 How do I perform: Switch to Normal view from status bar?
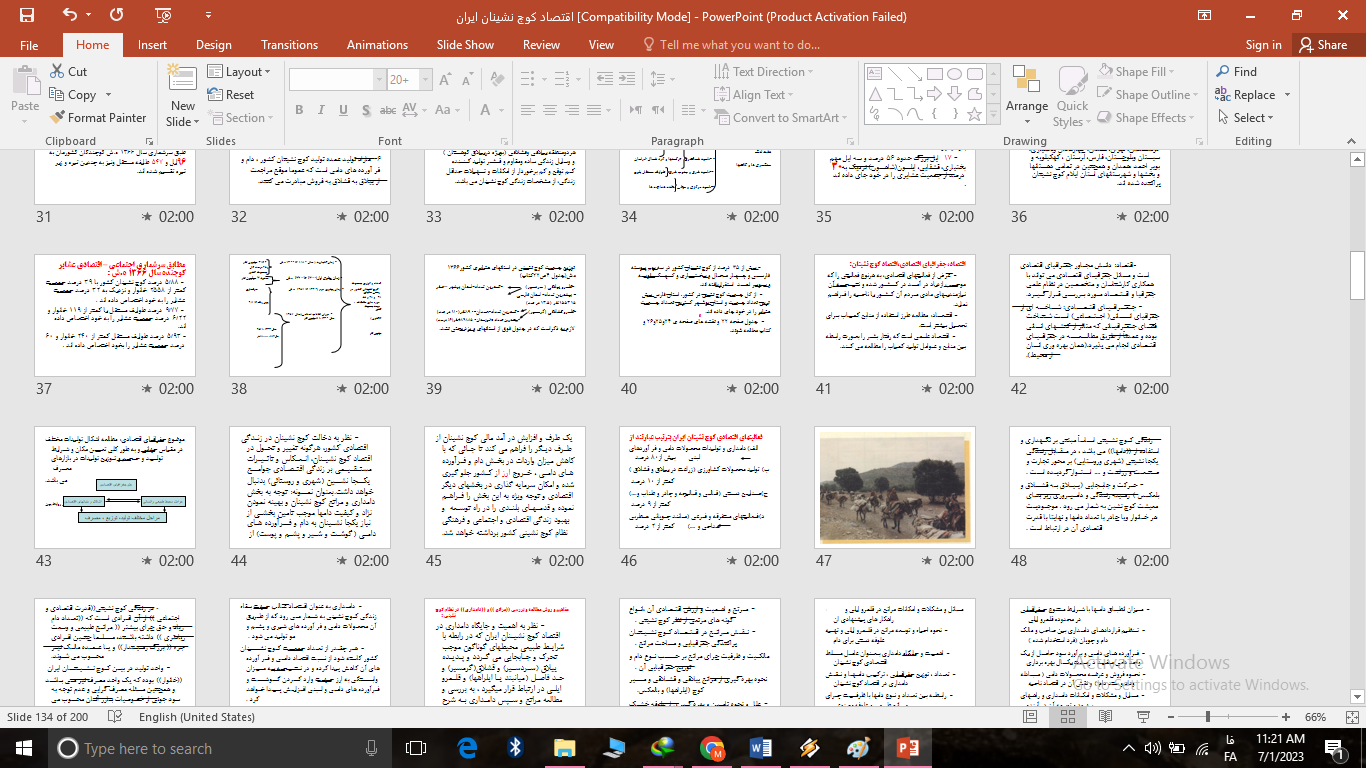click(1030, 717)
